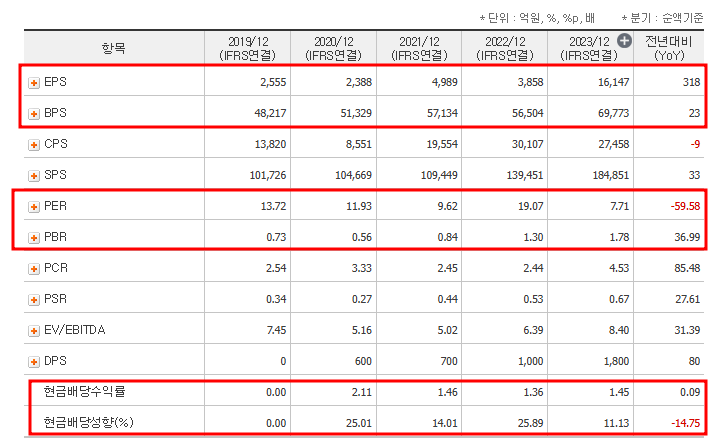Click DPS value 600
Viewport: 711px width, 445px height.
click(364, 361)
